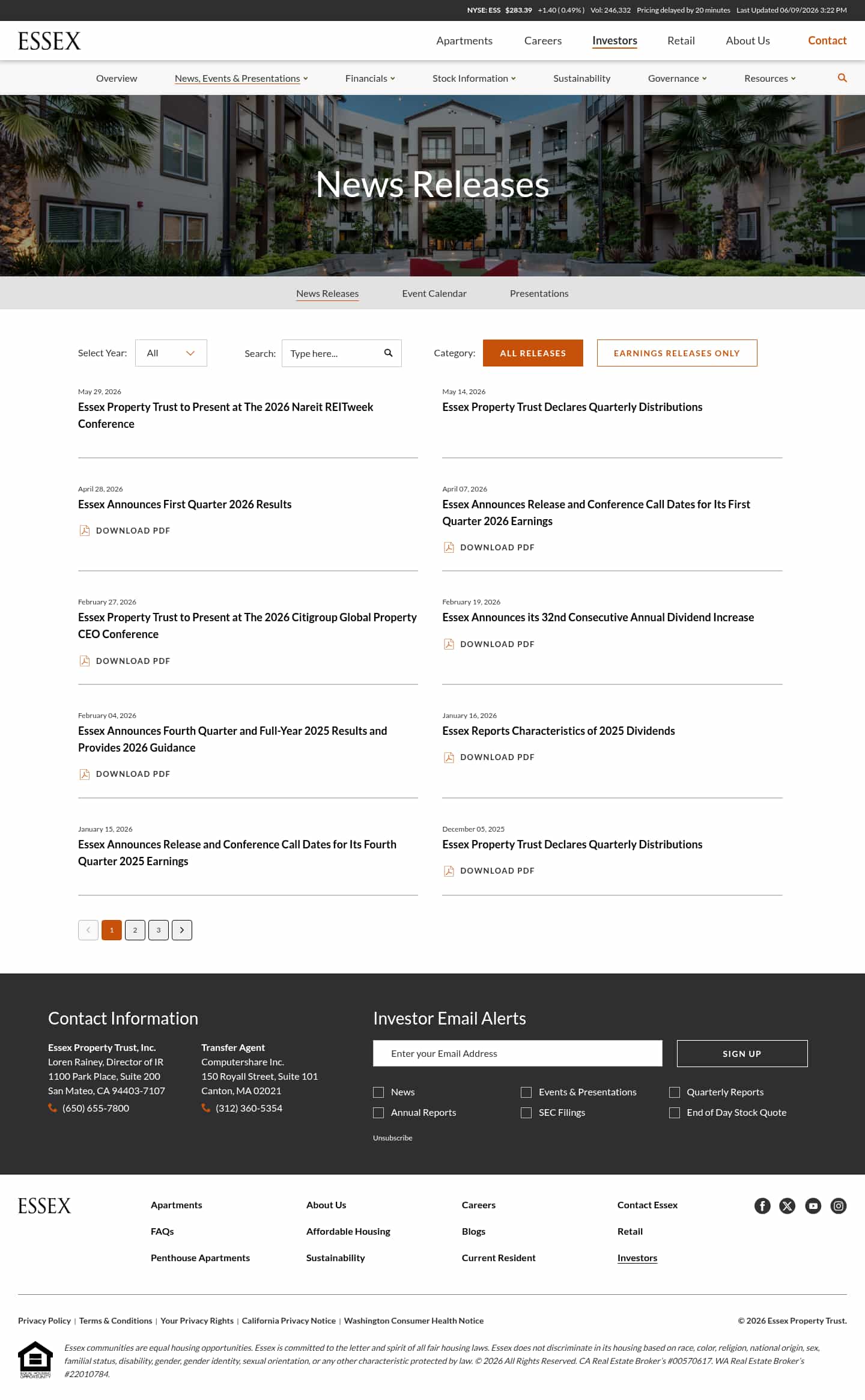Click phone icon beside (650) 655-7800
The image size is (865, 1400).
pyautogui.click(x=53, y=1108)
